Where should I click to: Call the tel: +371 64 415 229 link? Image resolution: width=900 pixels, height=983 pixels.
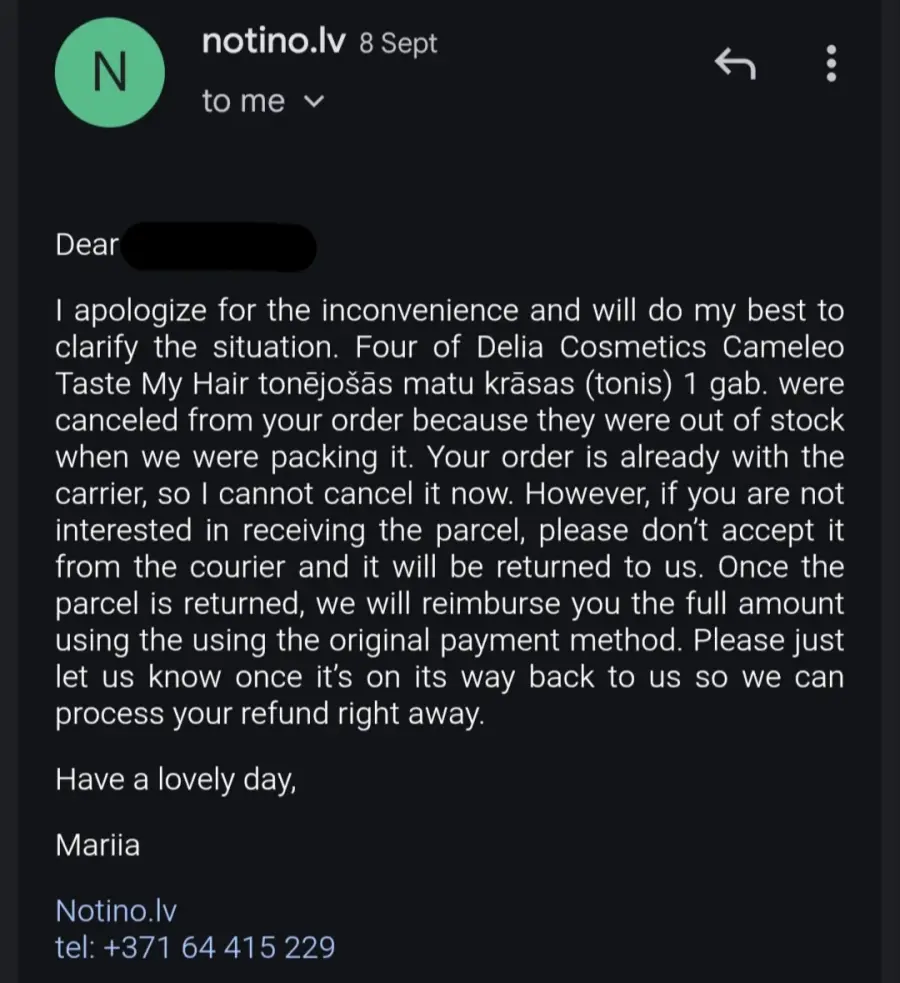pyautogui.click(x=195, y=947)
